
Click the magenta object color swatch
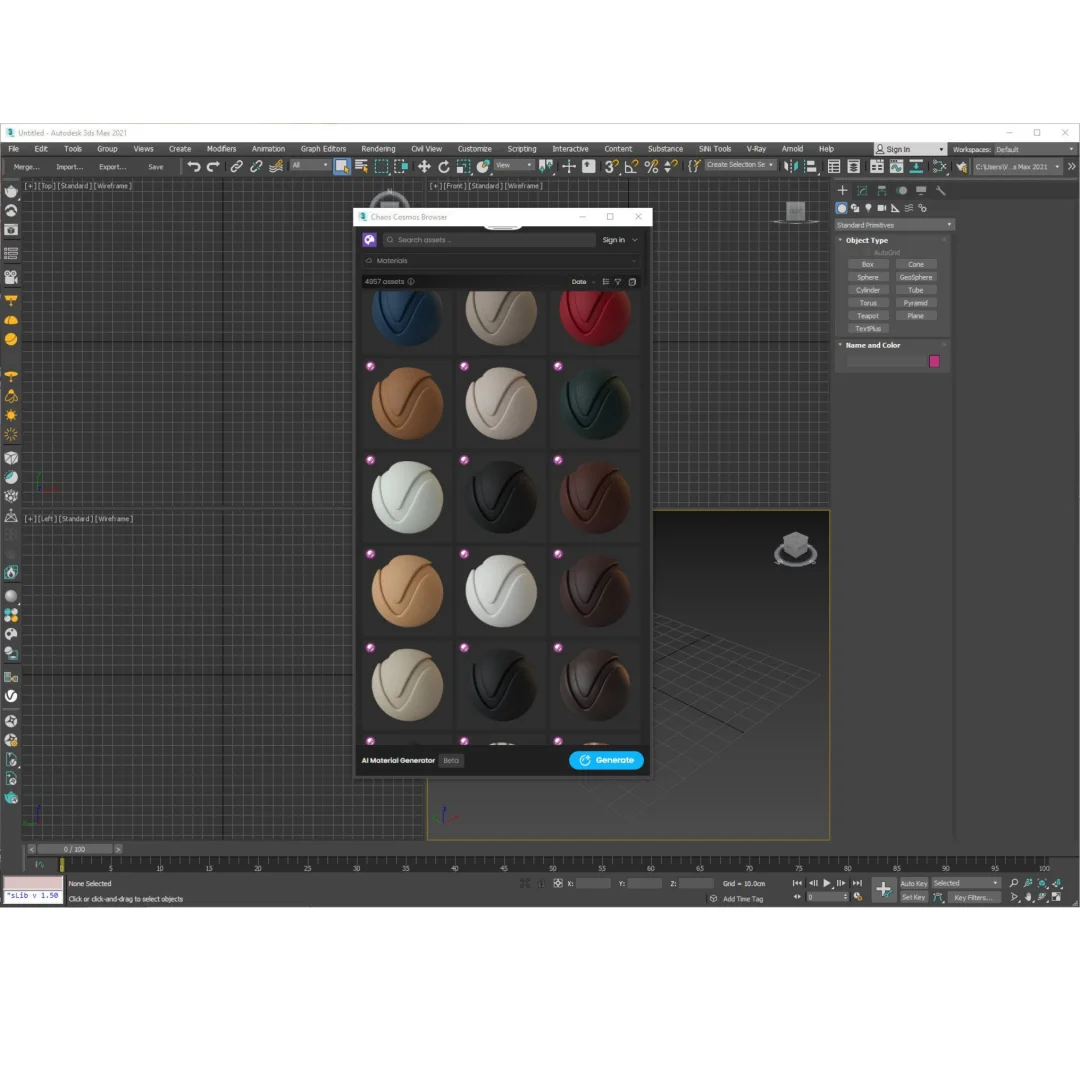coord(934,361)
